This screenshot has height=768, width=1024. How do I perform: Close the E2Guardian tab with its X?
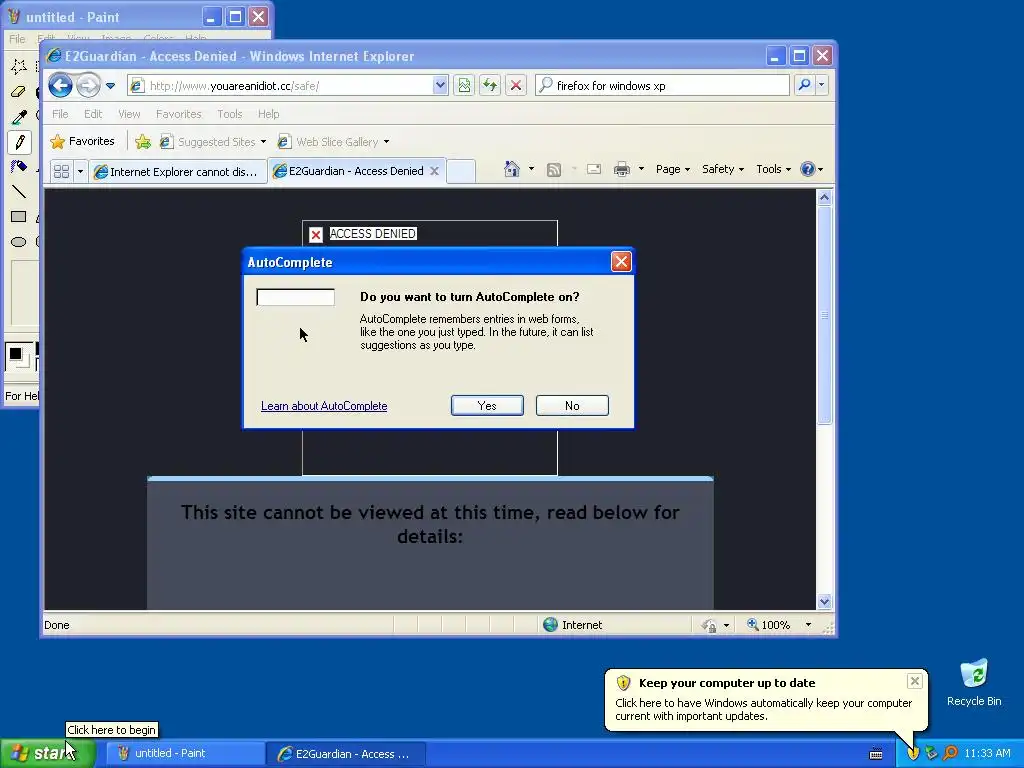pyautogui.click(x=434, y=170)
